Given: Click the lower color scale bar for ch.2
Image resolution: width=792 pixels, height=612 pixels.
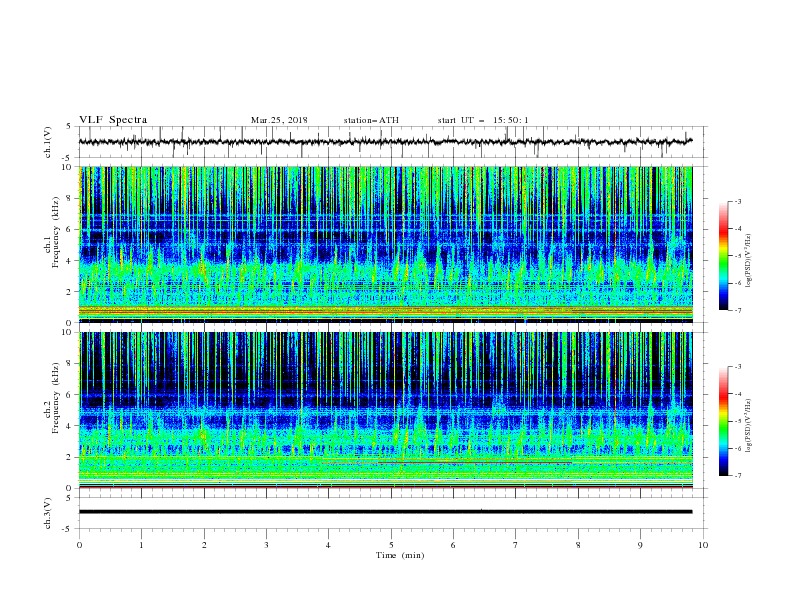Looking at the screenshot, I should [723, 421].
